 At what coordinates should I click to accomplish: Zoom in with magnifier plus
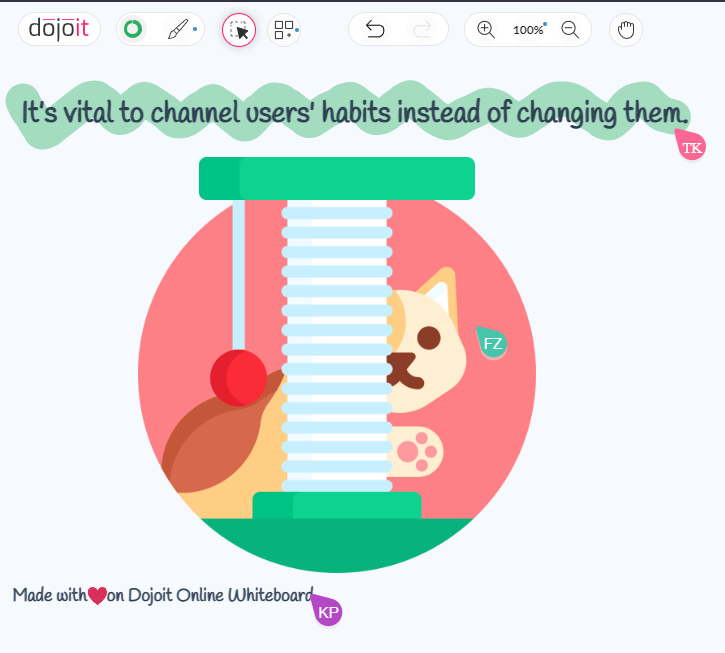(x=485, y=30)
